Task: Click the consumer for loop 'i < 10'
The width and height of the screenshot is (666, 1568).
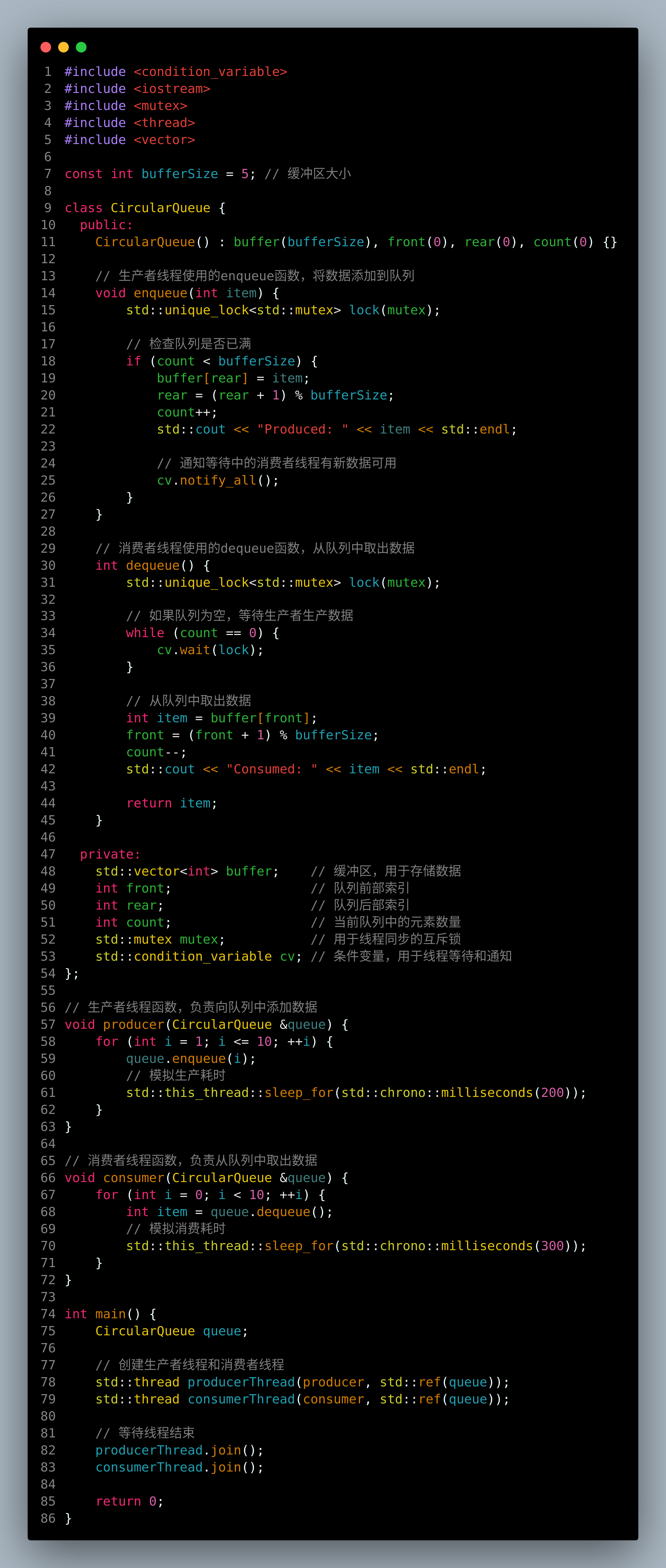Action: coord(210,1196)
